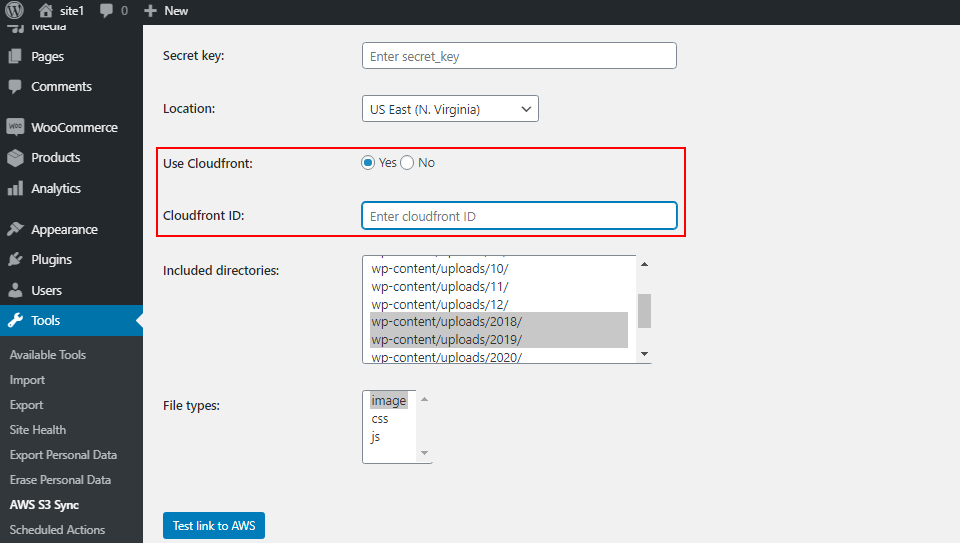Image resolution: width=960 pixels, height=543 pixels.
Task: Open Export Personal Data link
Action: (x=63, y=455)
